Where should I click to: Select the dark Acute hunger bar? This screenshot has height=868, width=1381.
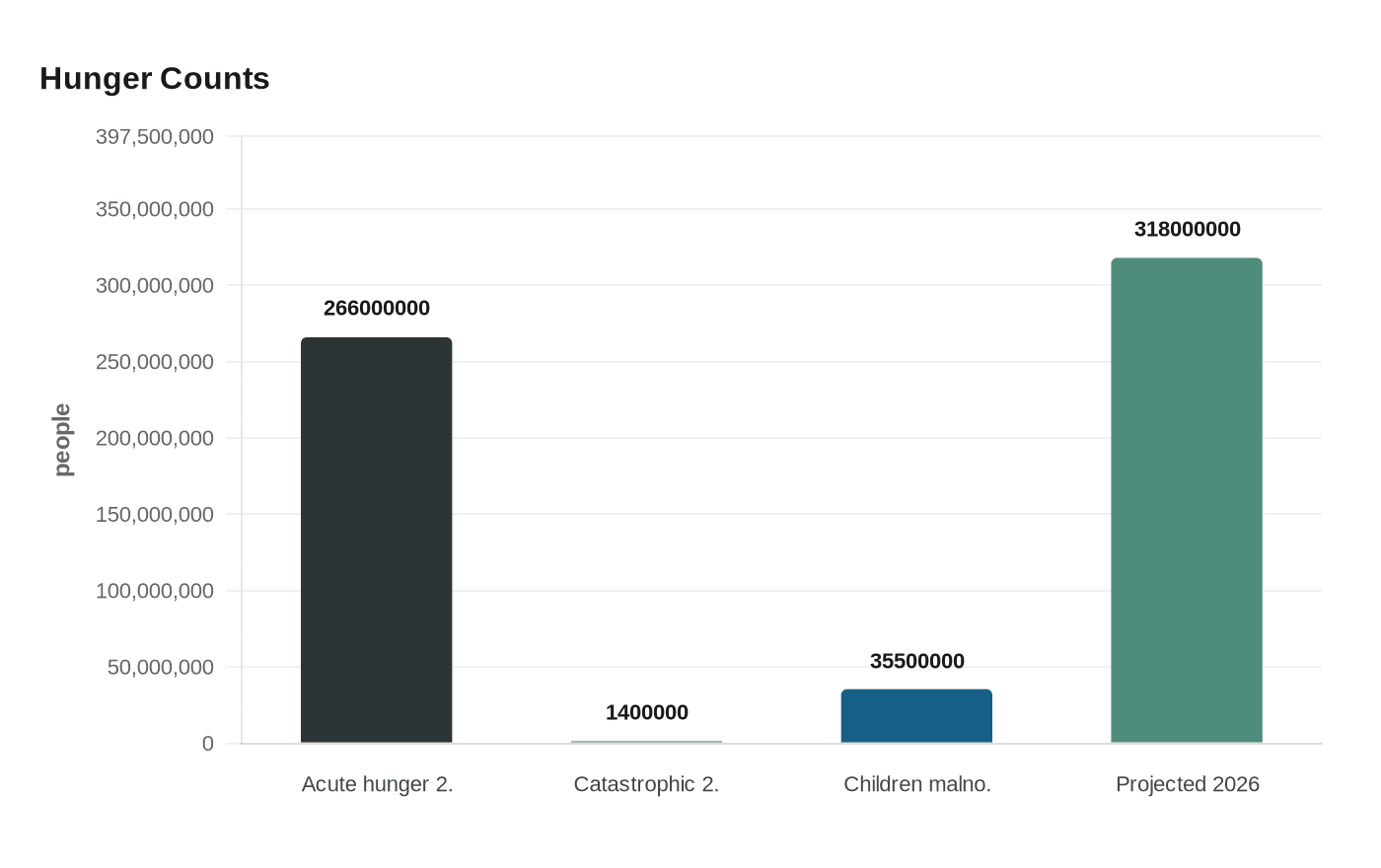coord(376,540)
